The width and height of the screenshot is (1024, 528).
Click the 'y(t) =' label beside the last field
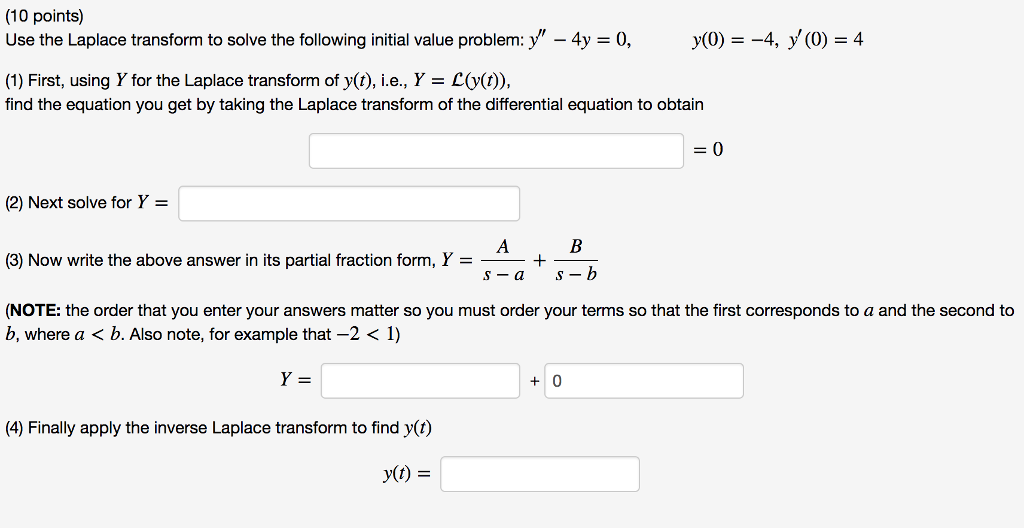click(406, 474)
